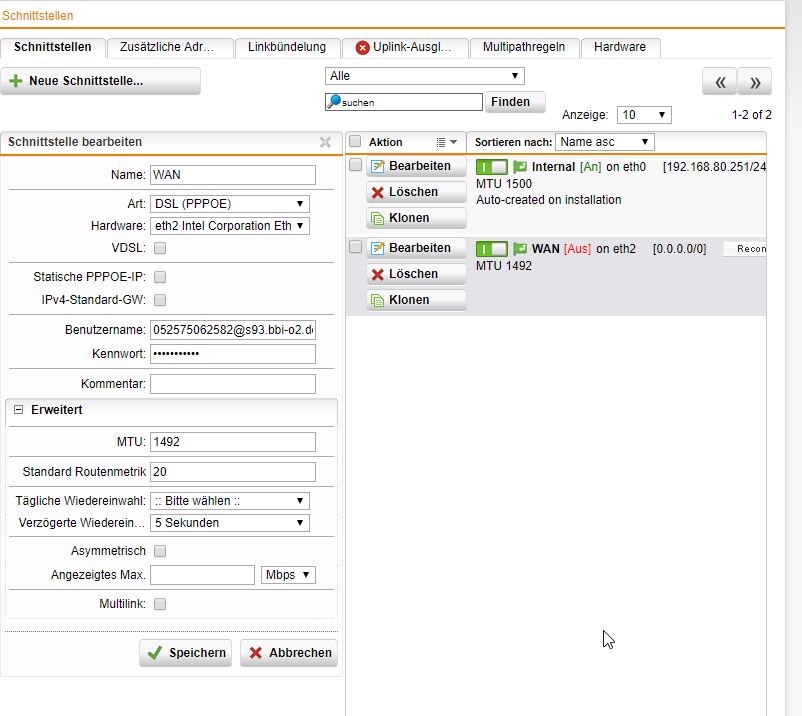Click the Neue Schnittstelle... button
This screenshot has width=802, height=716.
[100, 81]
